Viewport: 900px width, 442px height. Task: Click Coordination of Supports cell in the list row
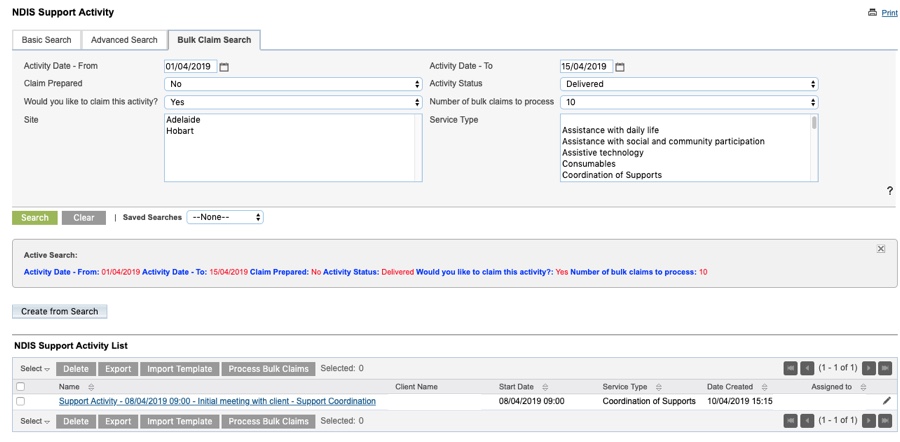tap(649, 401)
